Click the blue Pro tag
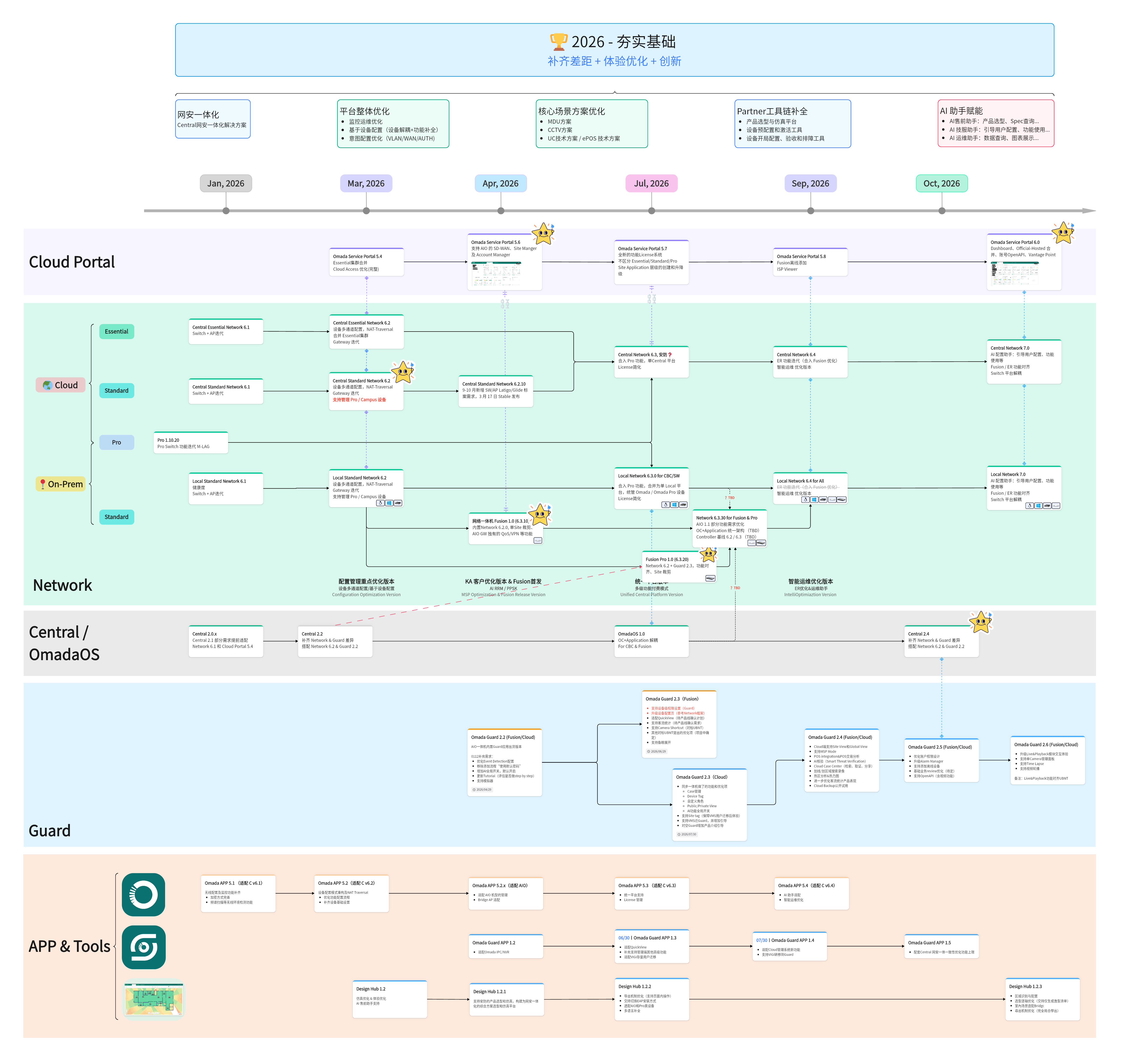The width and height of the screenshot is (1122, 1064). tap(116, 442)
